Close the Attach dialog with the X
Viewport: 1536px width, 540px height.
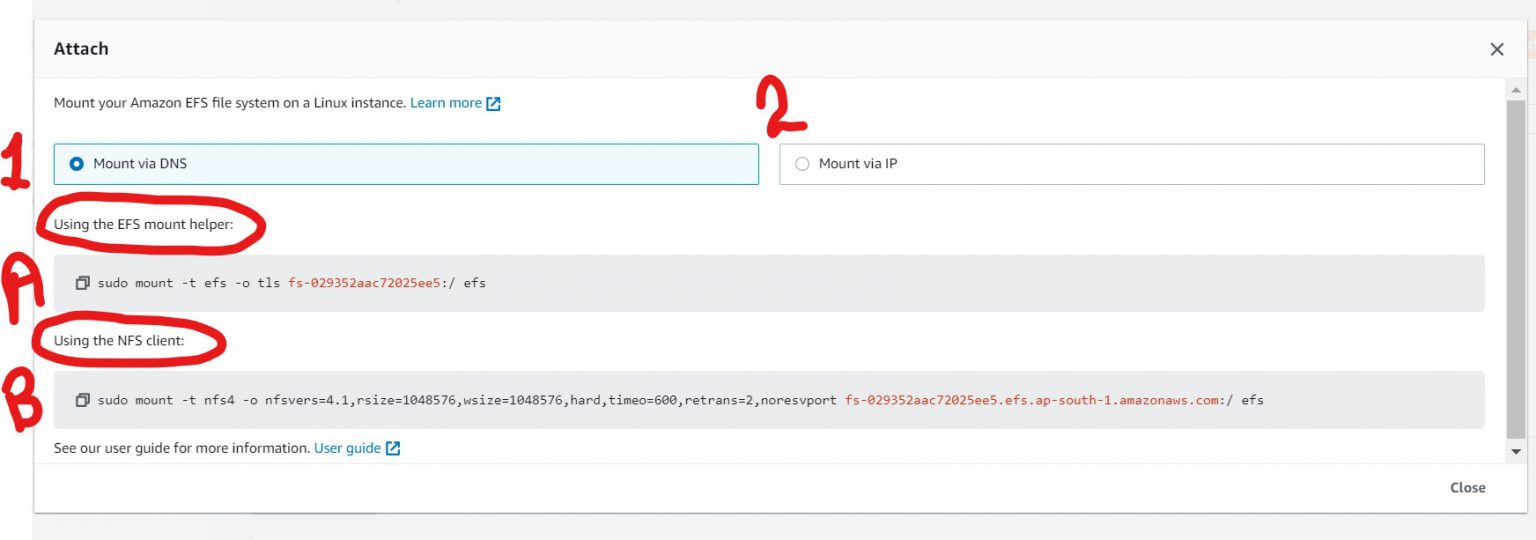pyautogui.click(x=1497, y=49)
